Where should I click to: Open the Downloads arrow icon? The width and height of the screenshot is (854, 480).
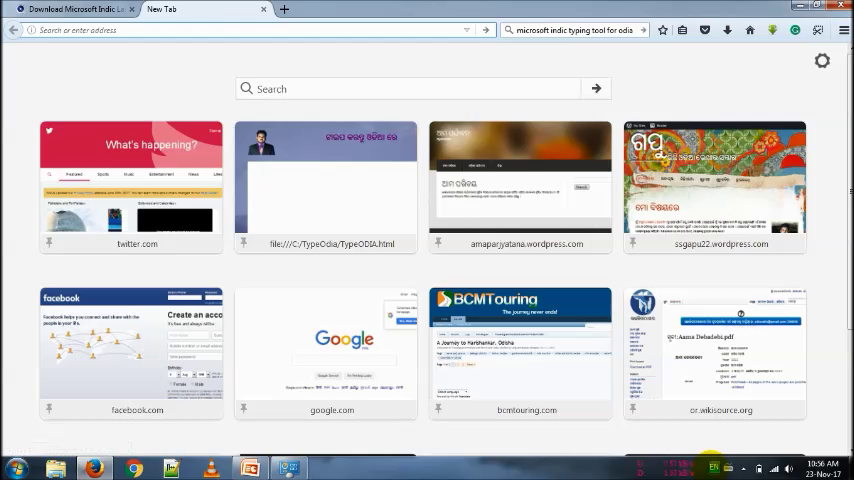(x=727, y=30)
